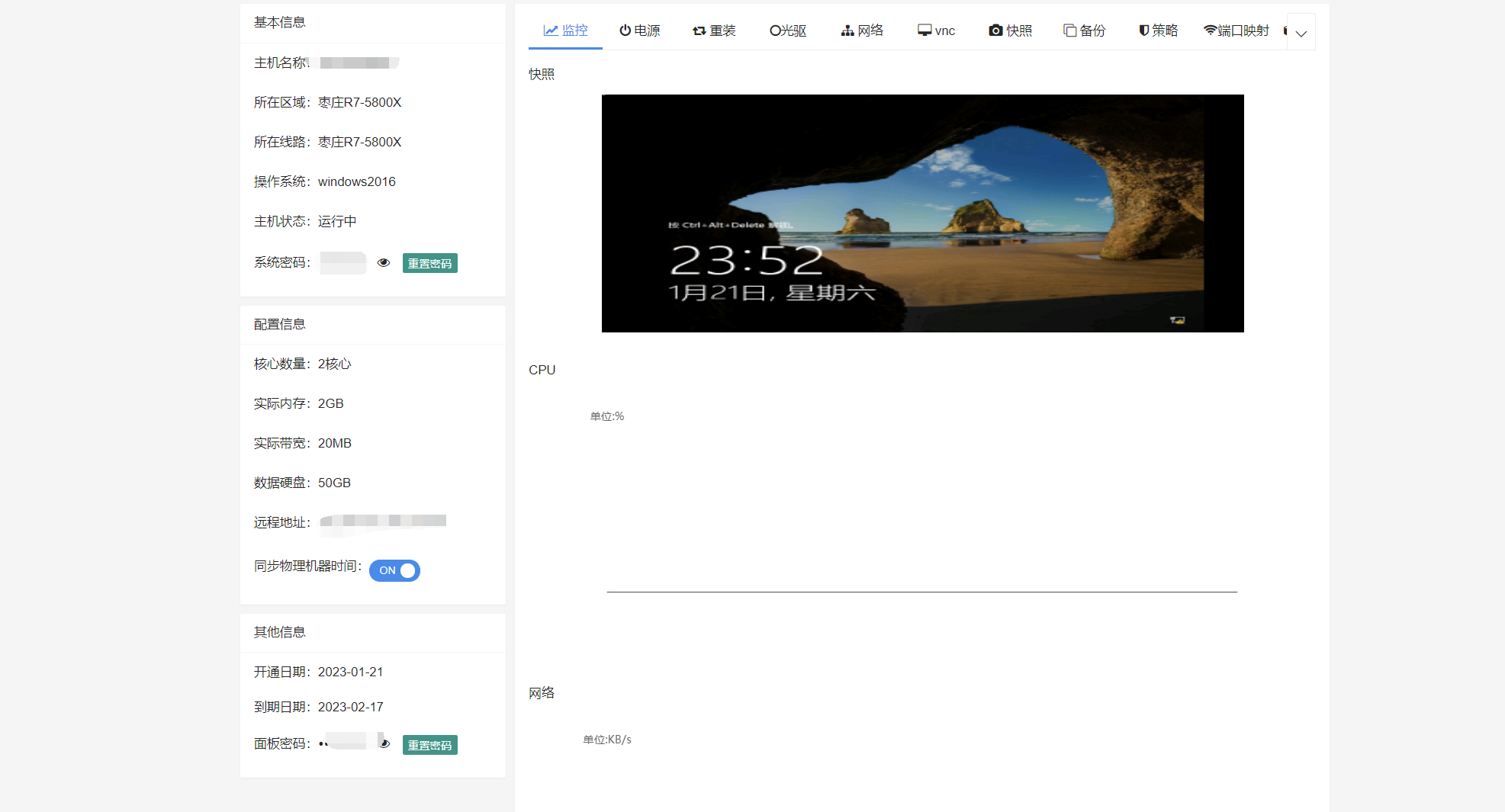The width and height of the screenshot is (1505, 812).
Task: Click the 所在线路 value 枣庄R7-5800X
Action: point(359,142)
